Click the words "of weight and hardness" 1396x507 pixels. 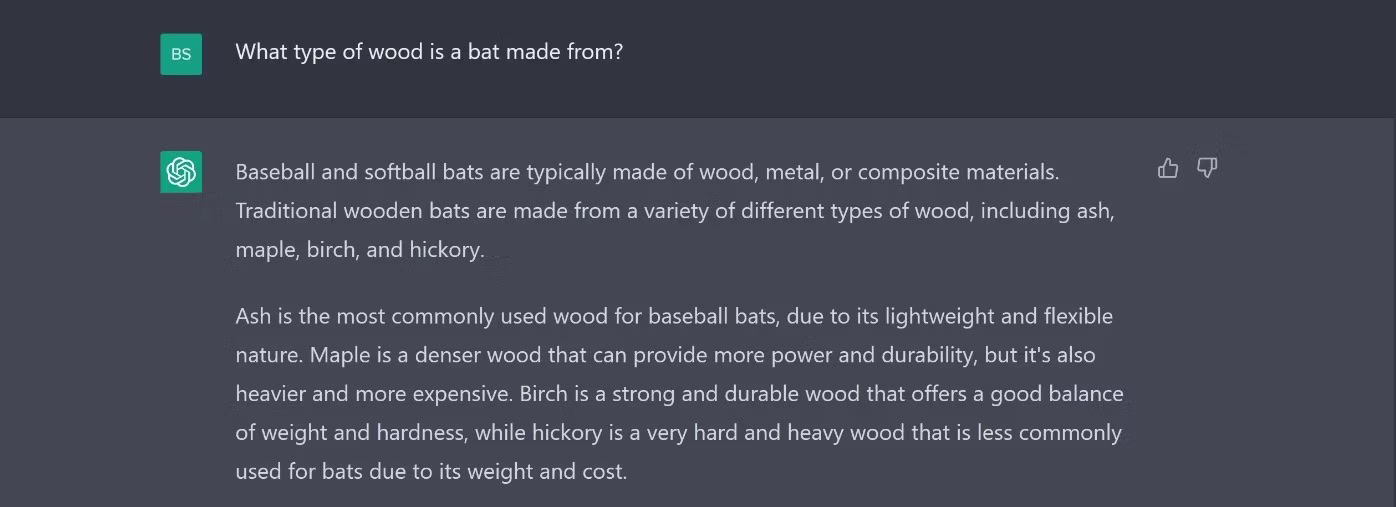(351, 433)
